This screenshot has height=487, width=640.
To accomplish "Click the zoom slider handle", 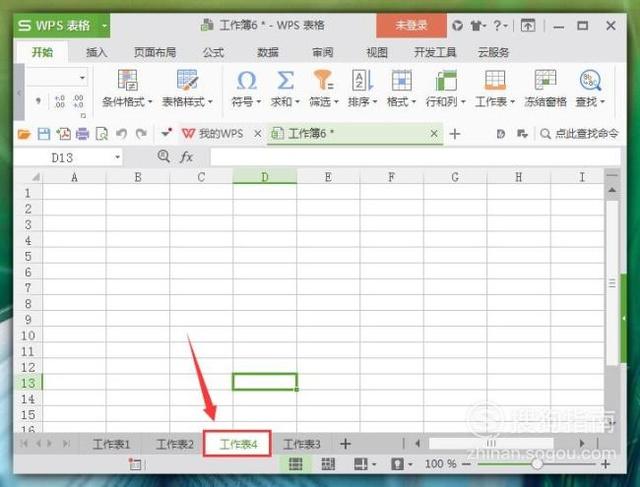I will [x=538, y=464].
